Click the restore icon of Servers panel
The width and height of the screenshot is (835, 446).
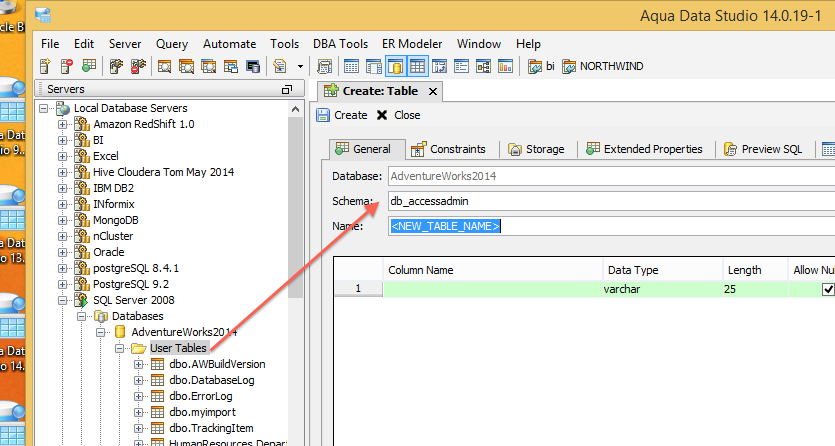[x=286, y=89]
